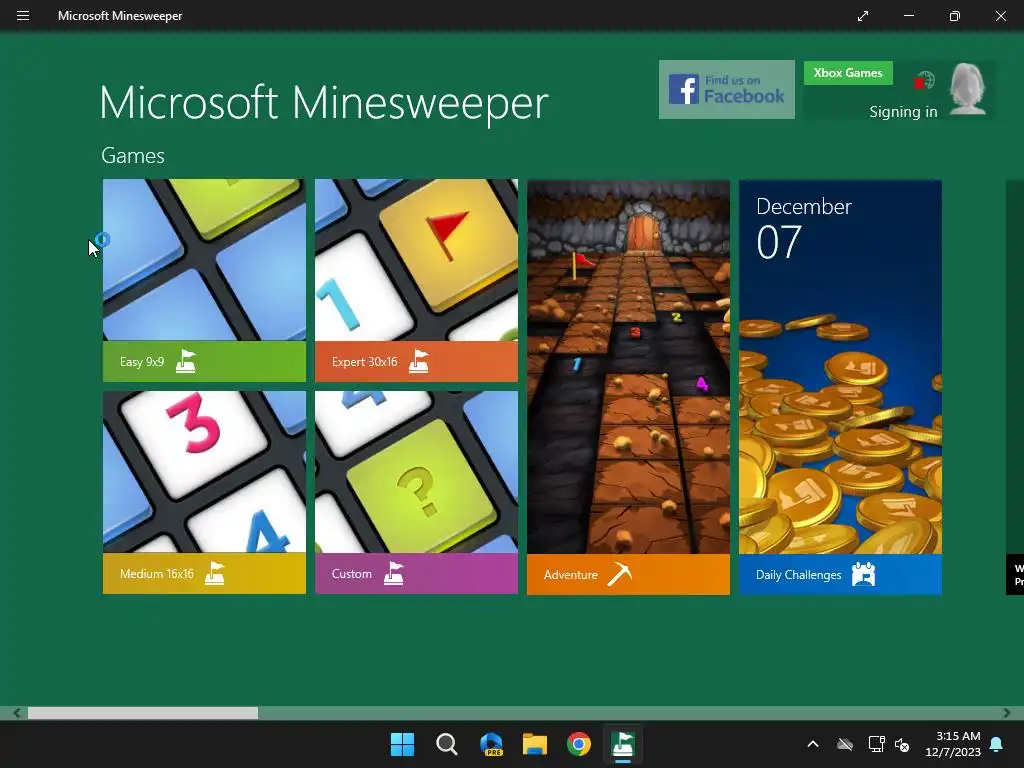Click the flag icon on Expert 30x16 label

pyautogui.click(x=419, y=361)
